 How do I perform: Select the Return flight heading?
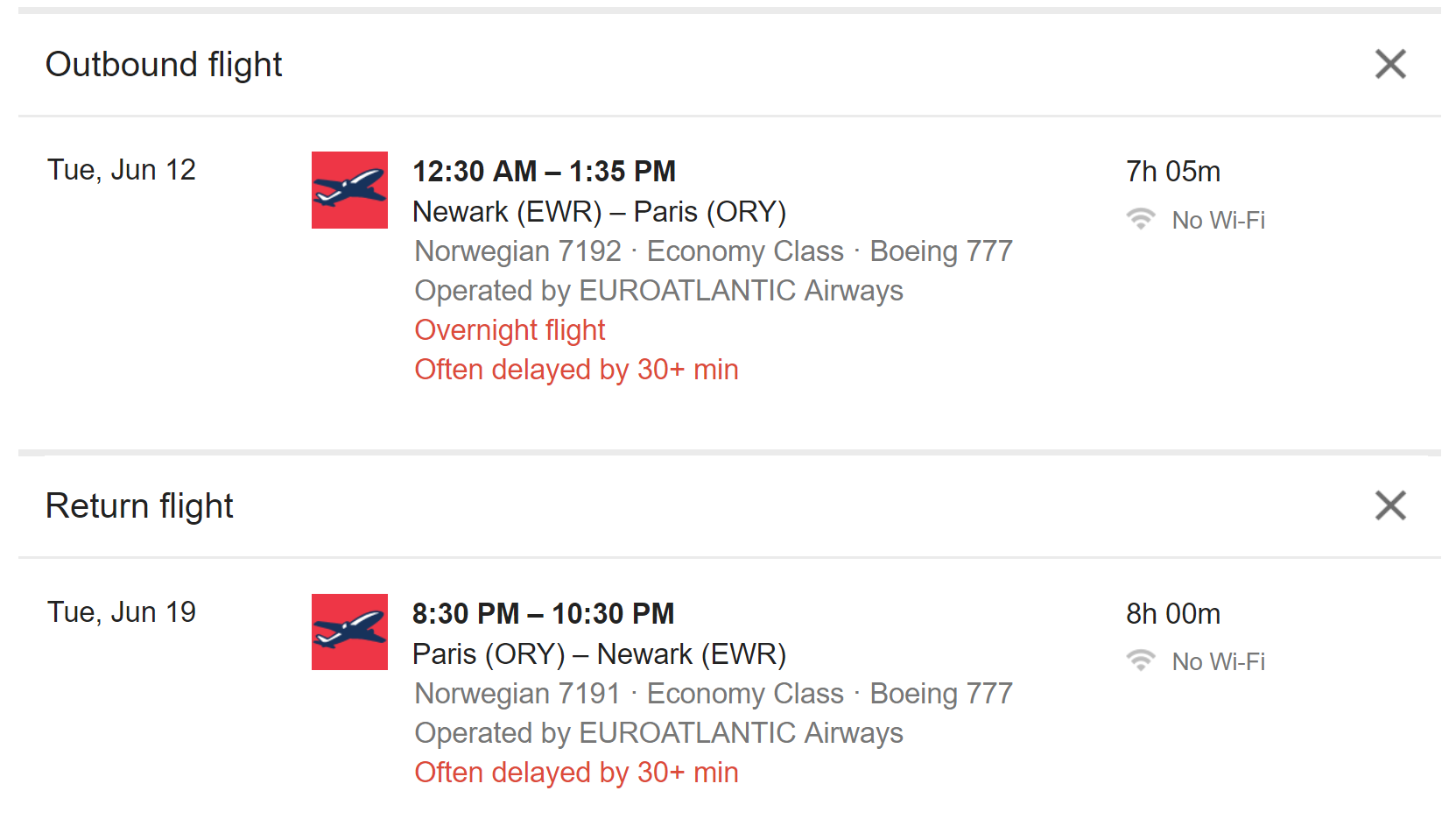pyautogui.click(x=139, y=506)
